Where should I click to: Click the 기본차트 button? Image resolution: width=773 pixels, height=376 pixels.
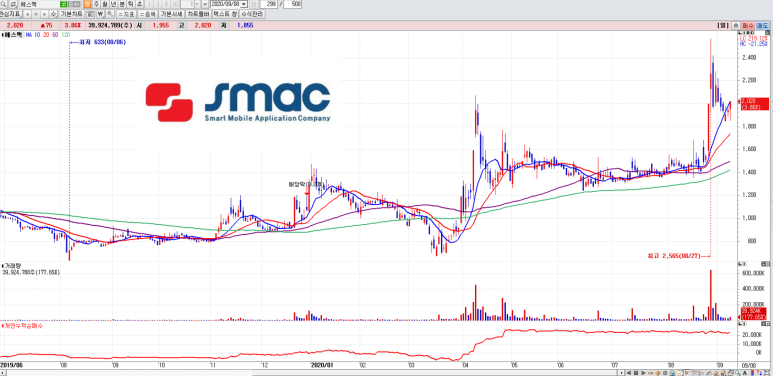click(x=71, y=14)
